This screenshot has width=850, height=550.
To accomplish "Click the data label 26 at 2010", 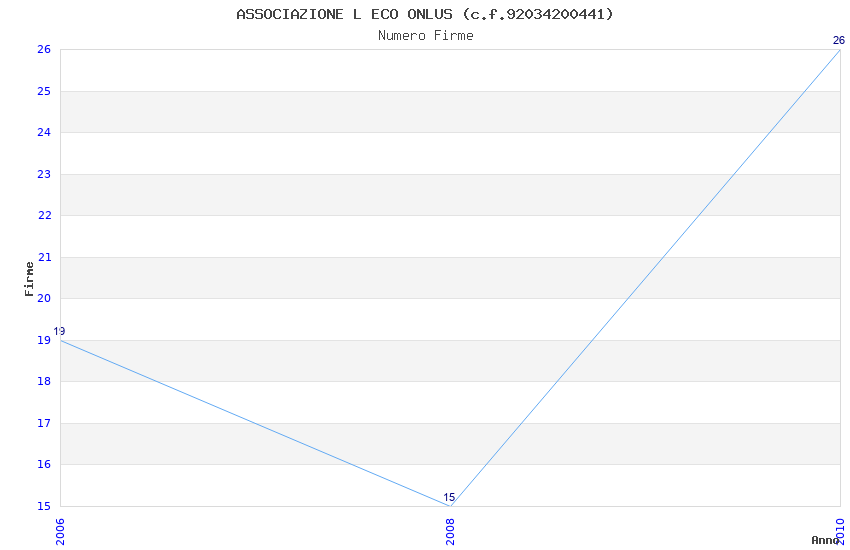I will click(x=839, y=40).
